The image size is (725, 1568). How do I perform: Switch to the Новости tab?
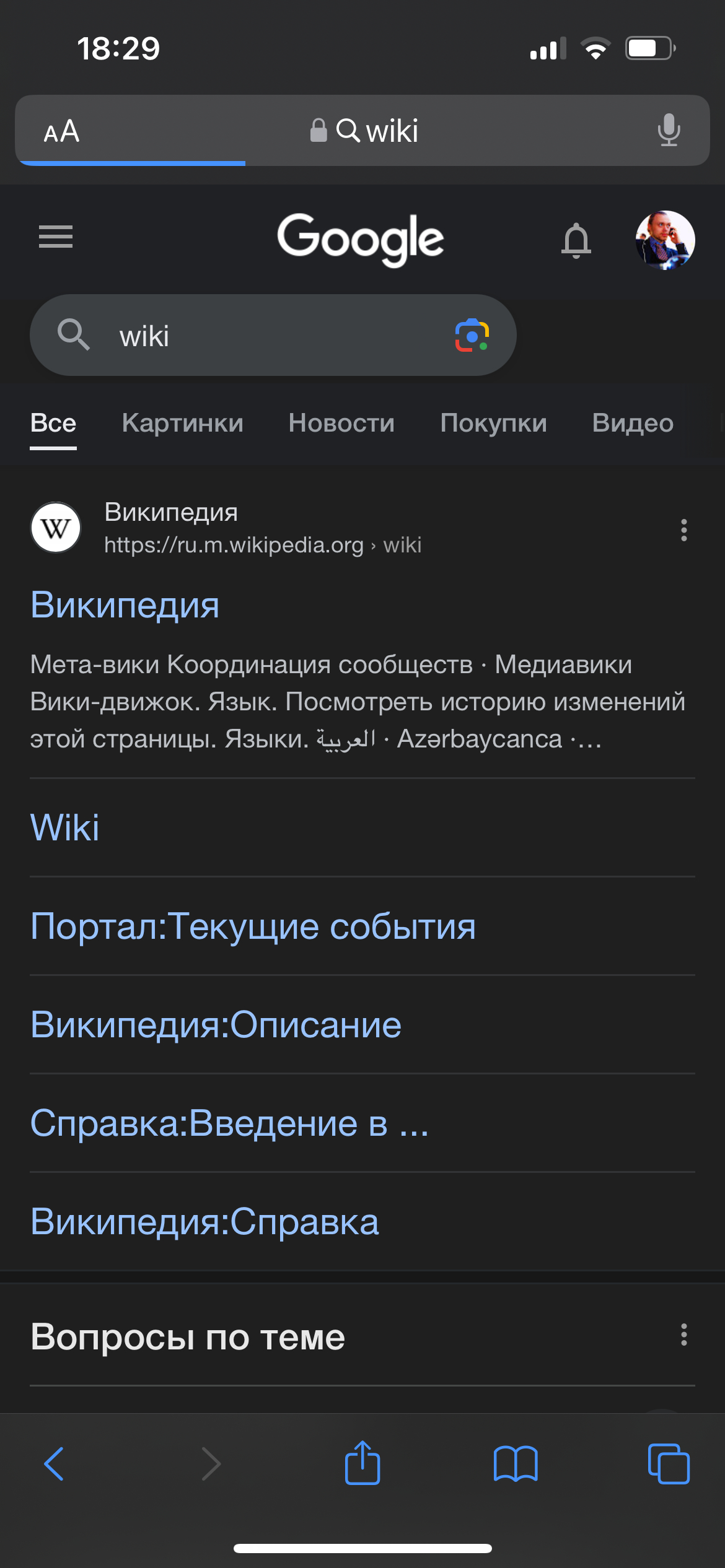point(341,423)
